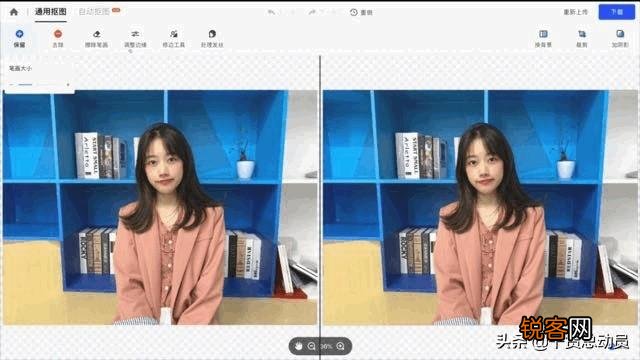
Task: Select the hand pan tool
Action: pyautogui.click(x=298, y=346)
